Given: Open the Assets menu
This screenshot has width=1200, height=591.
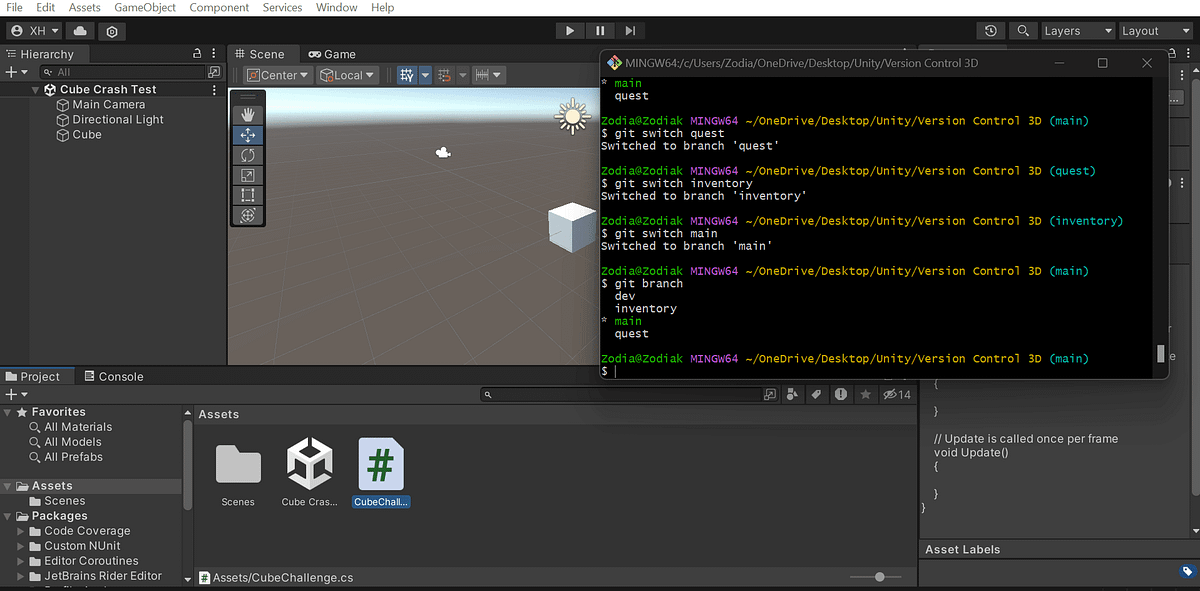Looking at the screenshot, I should pyautogui.click(x=84, y=7).
